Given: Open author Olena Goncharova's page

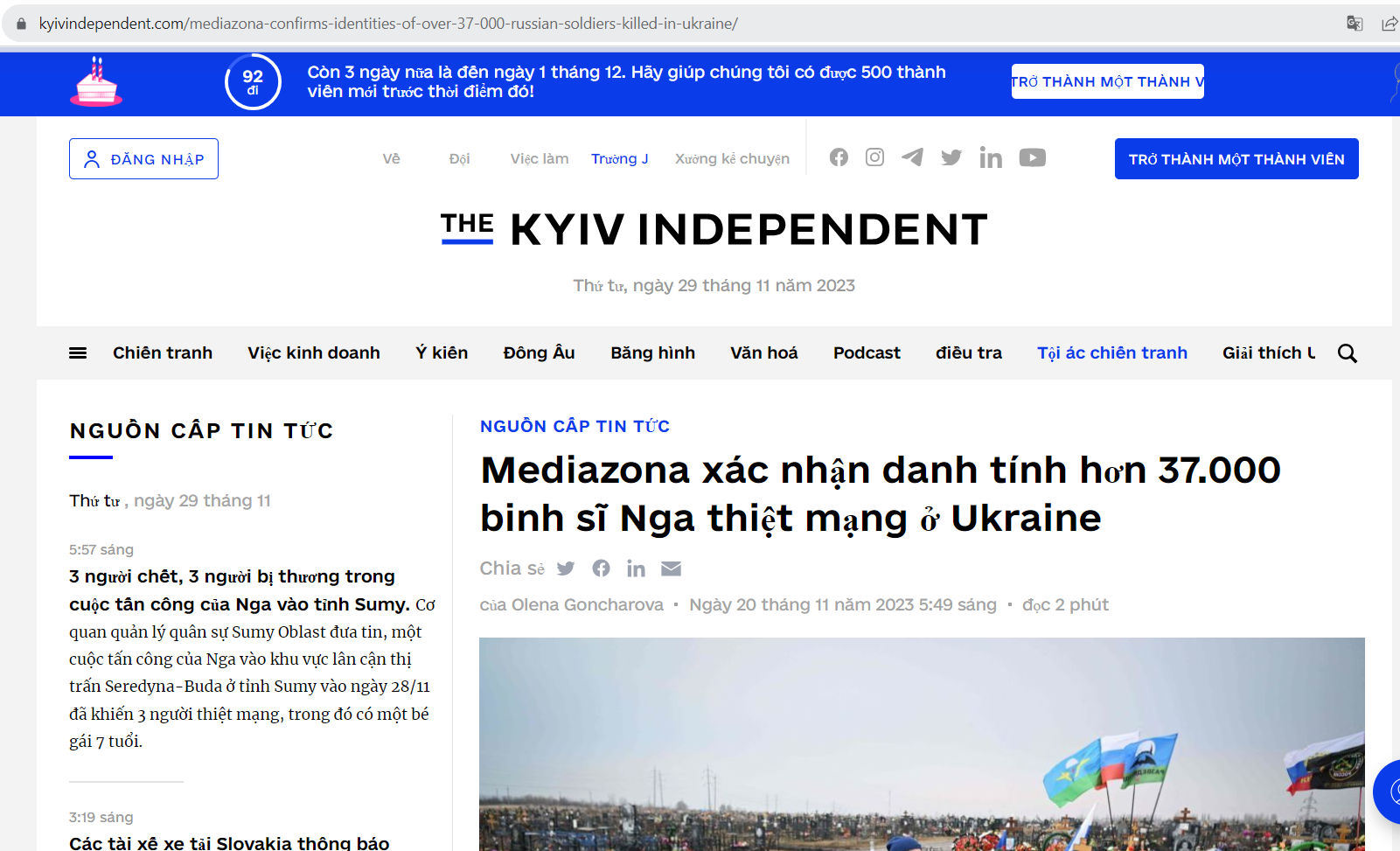Looking at the screenshot, I should click(587, 605).
